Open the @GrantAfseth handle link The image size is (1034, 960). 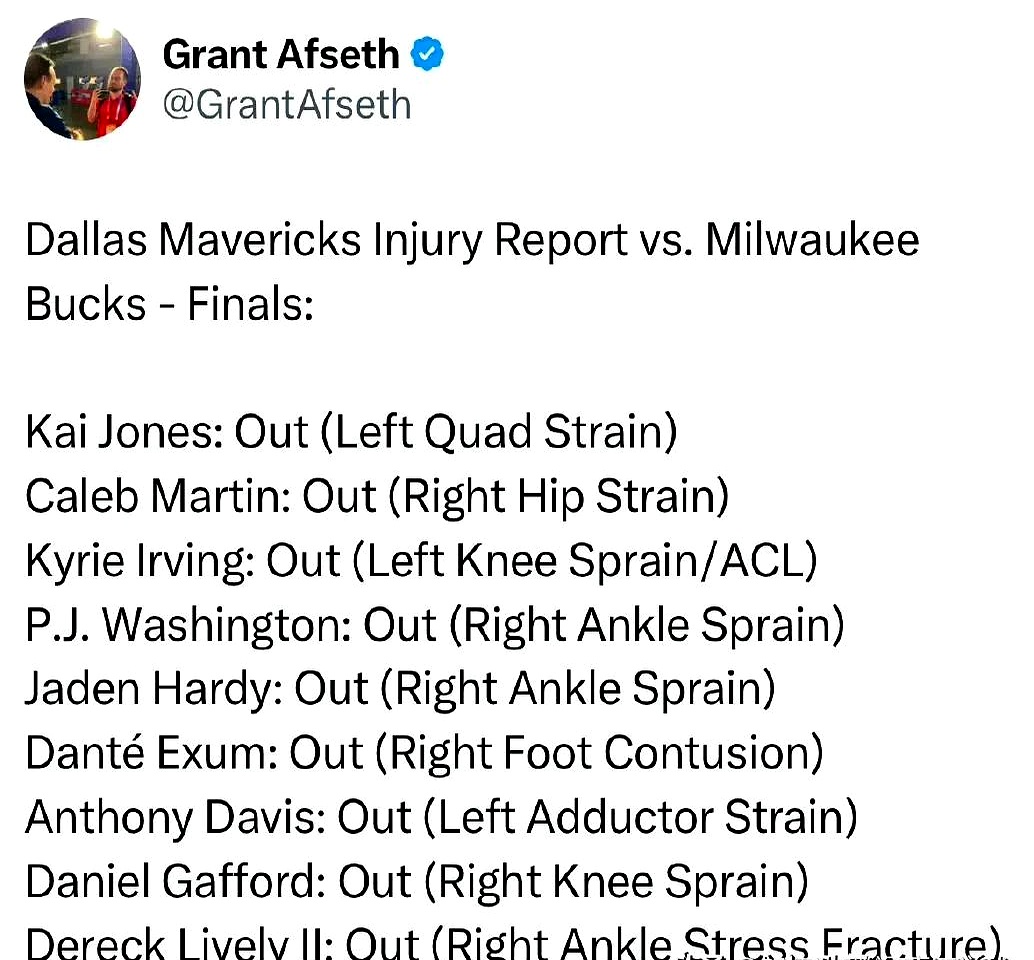(x=286, y=103)
